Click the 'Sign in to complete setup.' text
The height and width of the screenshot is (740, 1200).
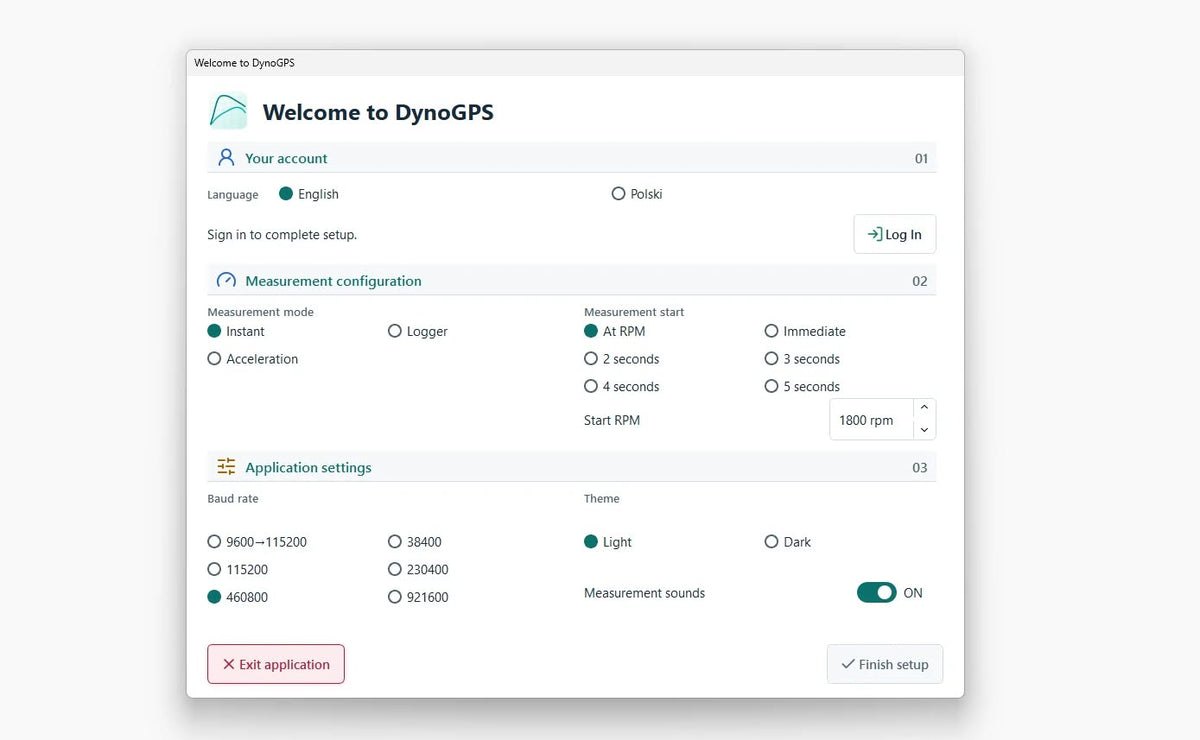tap(282, 235)
